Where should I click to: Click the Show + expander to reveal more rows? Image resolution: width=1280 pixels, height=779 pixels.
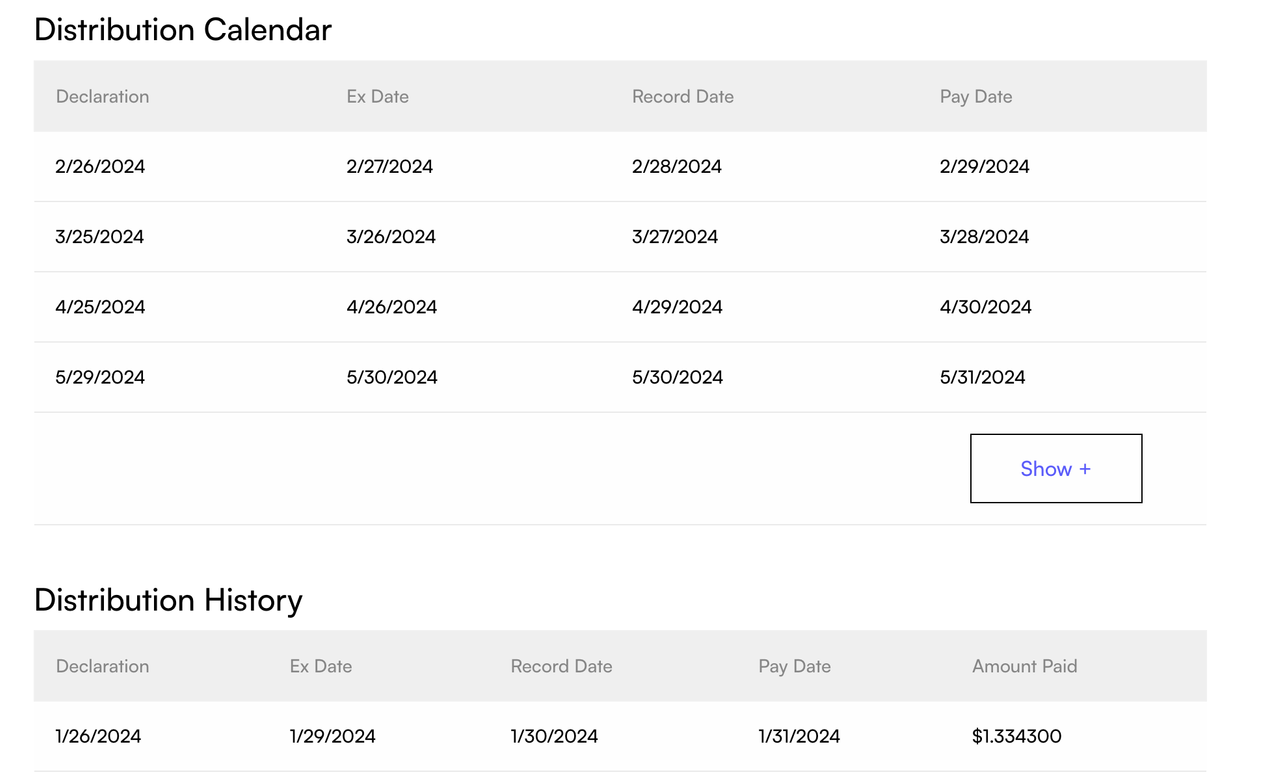point(1056,468)
